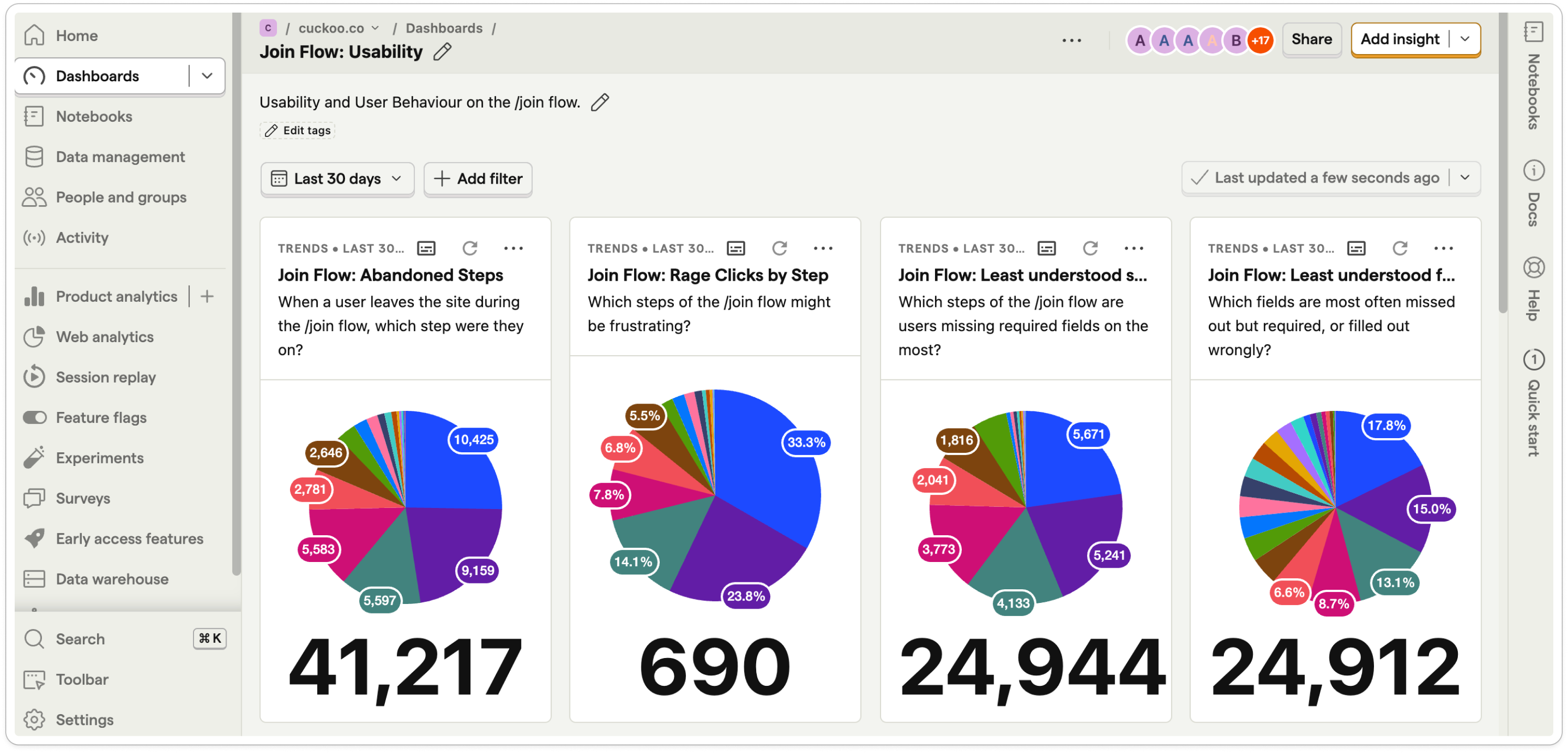Go to Session replay in sidebar
This screenshot has height=753, width=1568.
click(x=105, y=377)
